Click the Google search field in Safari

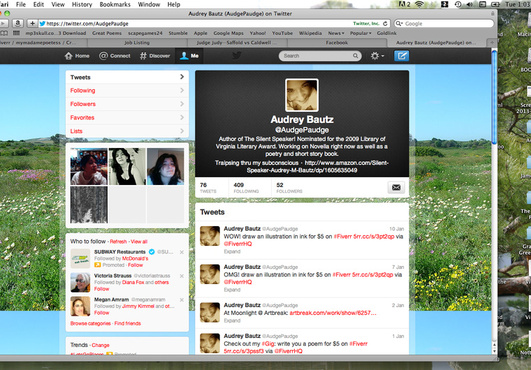[444, 24]
